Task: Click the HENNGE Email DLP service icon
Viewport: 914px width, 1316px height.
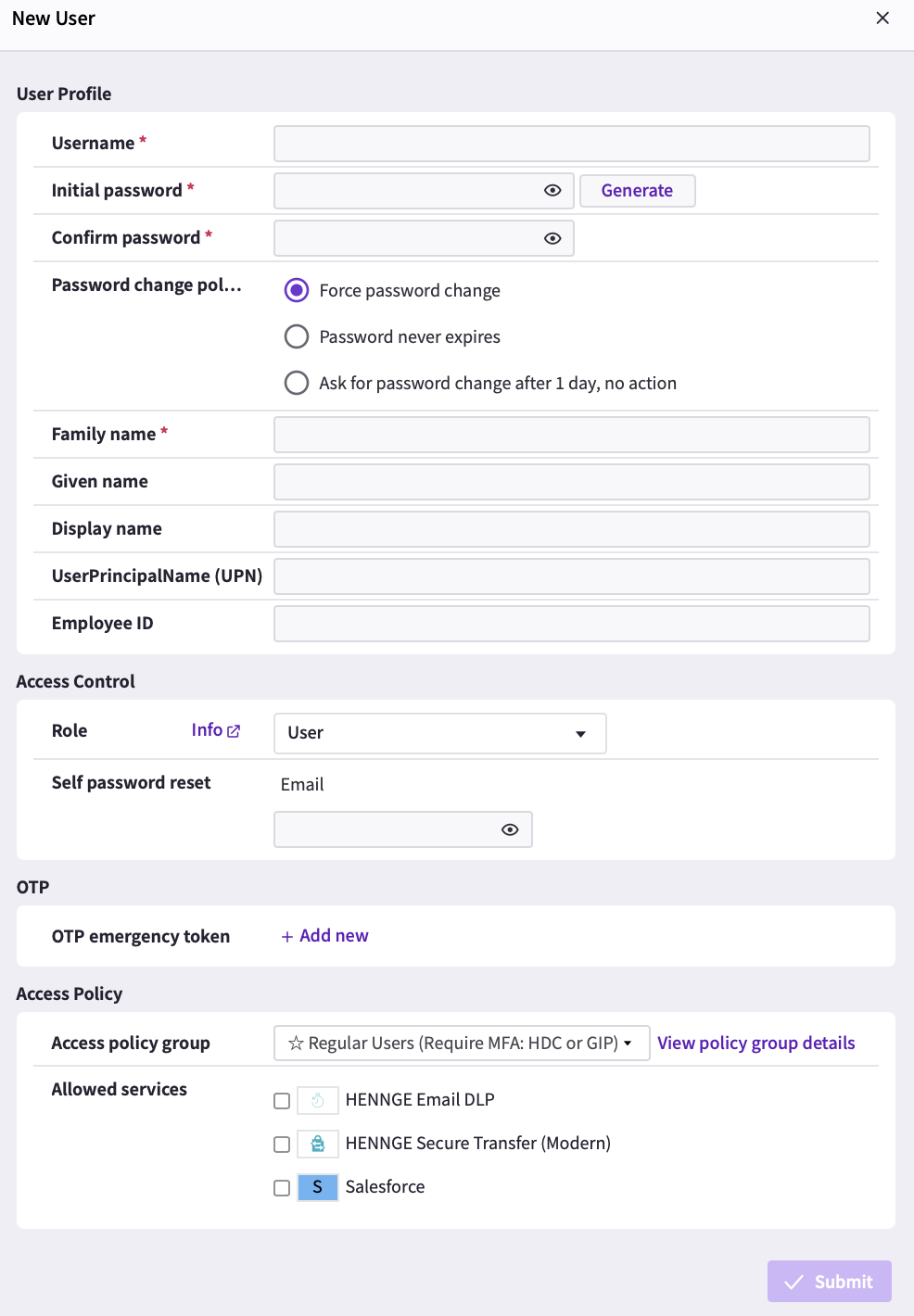Action: 318,1100
